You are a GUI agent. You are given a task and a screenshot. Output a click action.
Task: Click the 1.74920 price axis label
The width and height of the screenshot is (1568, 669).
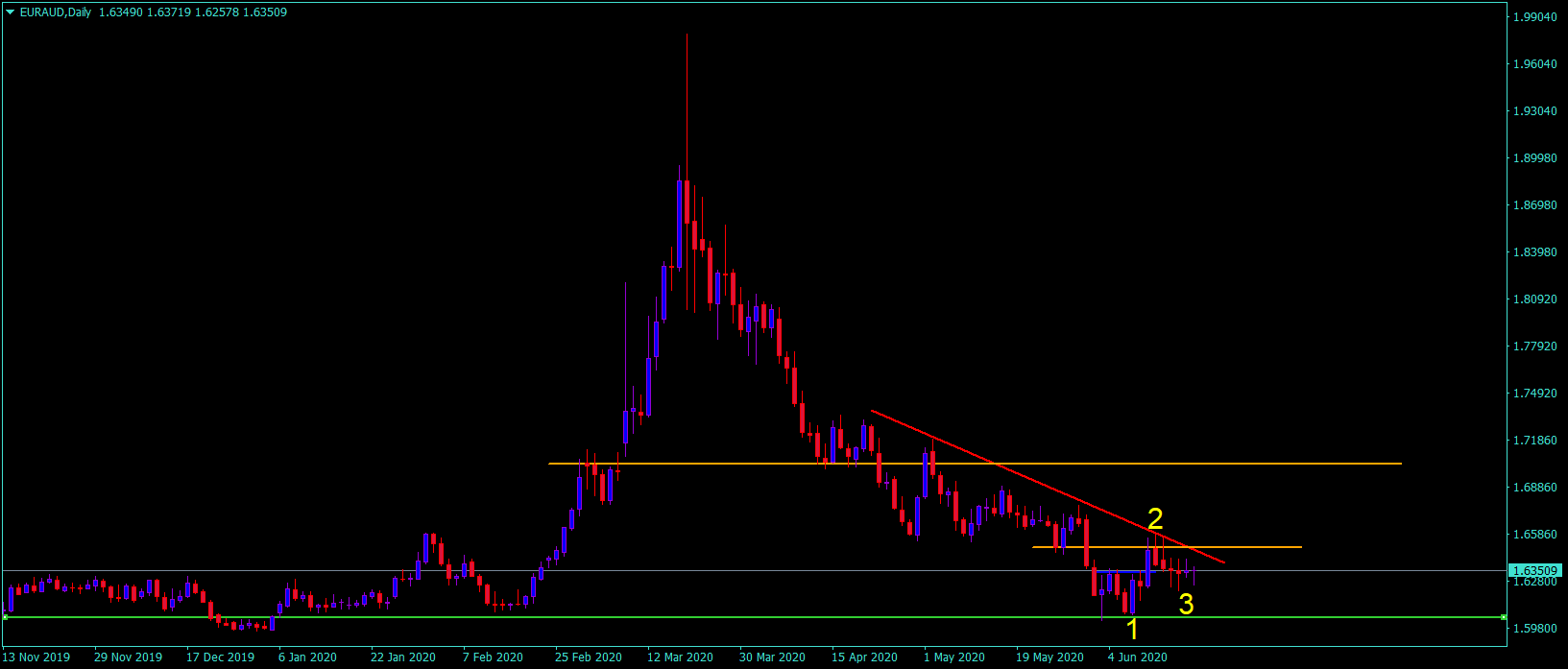point(1534,394)
